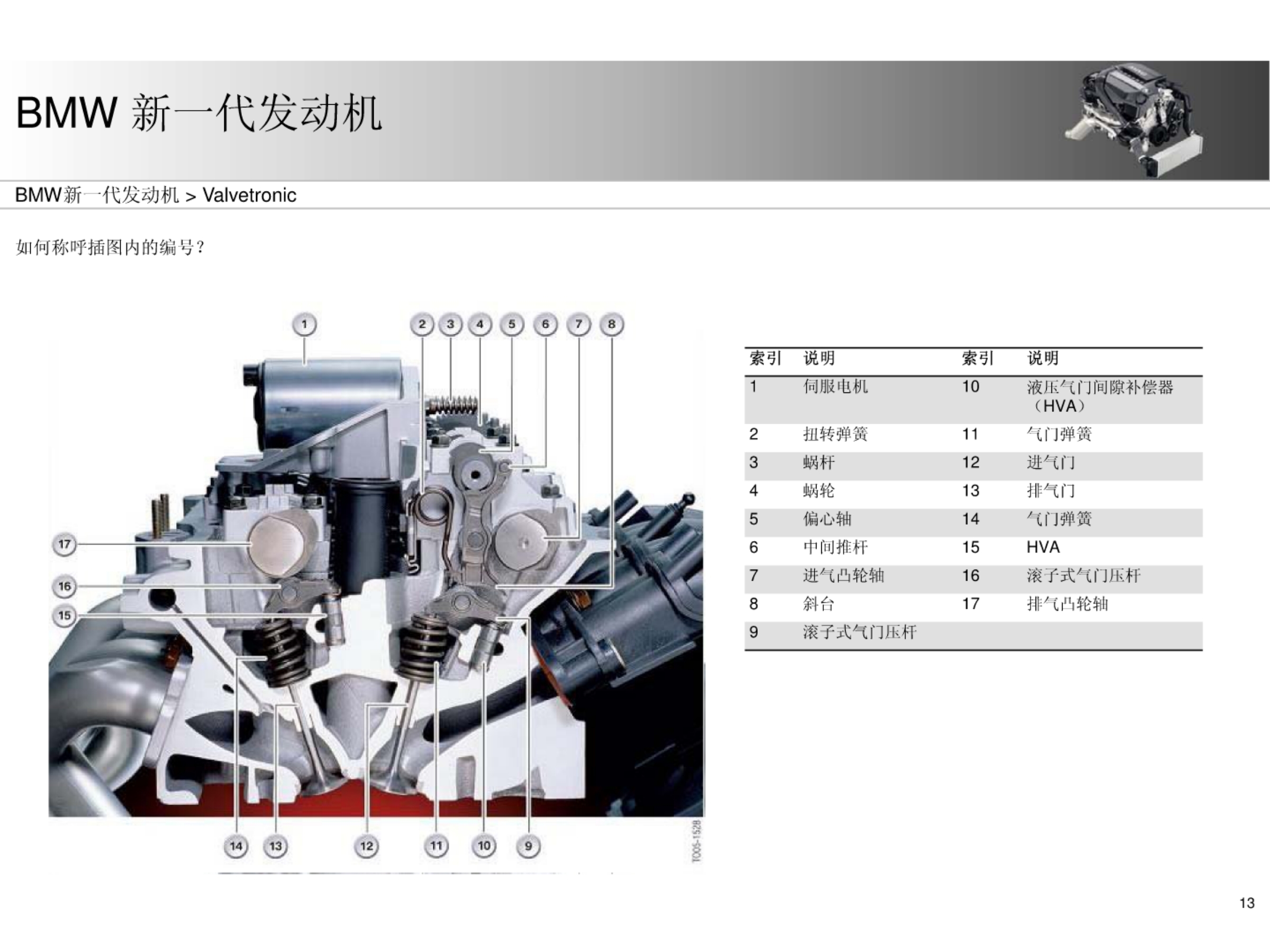Select callout marker 16 on left side

[x=65, y=587]
